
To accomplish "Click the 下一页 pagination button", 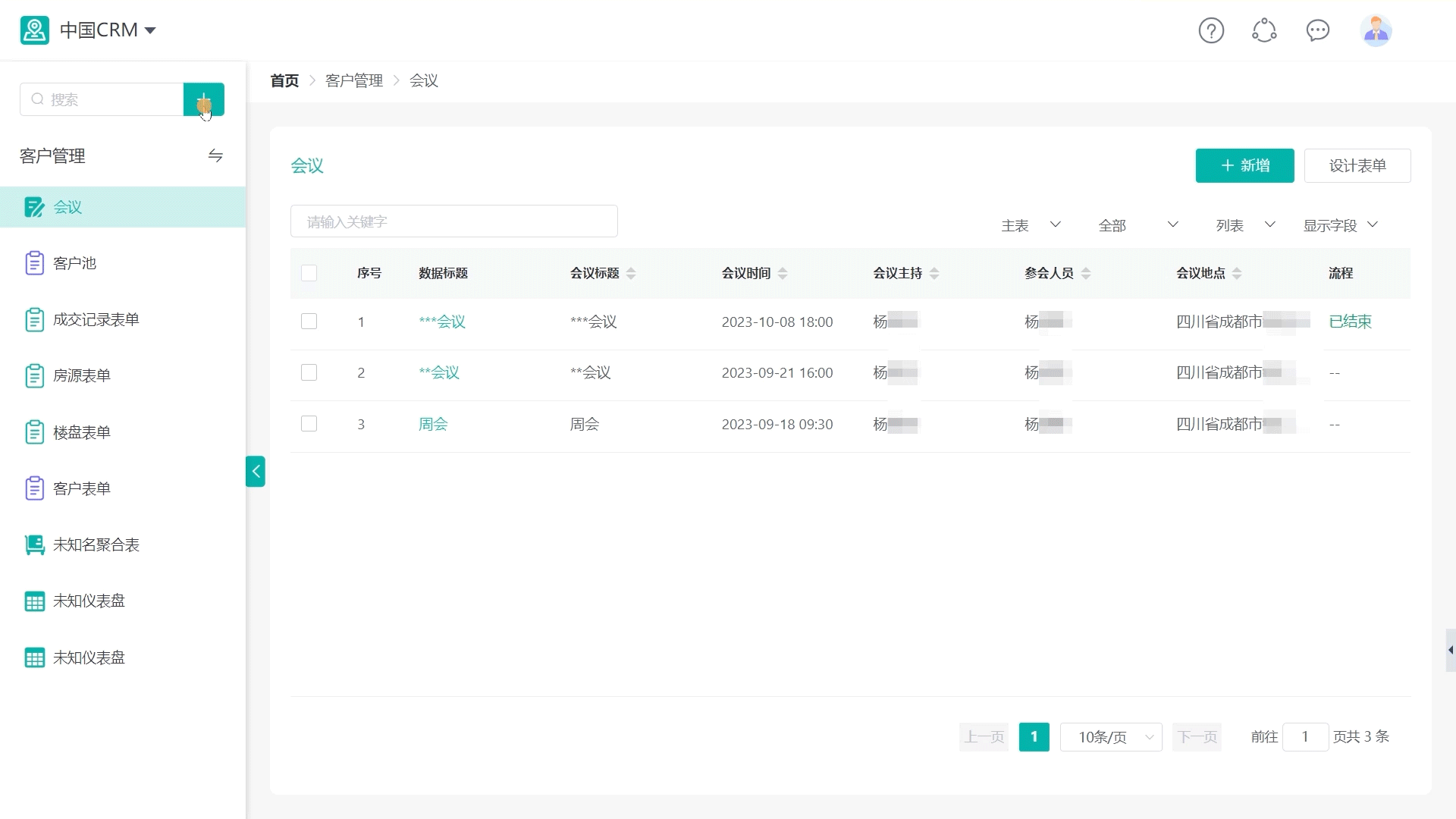I will [1197, 737].
